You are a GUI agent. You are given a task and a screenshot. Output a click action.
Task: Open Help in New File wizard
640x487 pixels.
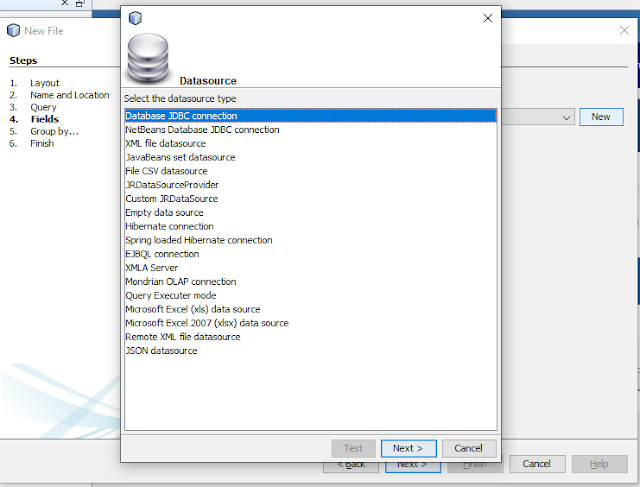(x=600, y=464)
